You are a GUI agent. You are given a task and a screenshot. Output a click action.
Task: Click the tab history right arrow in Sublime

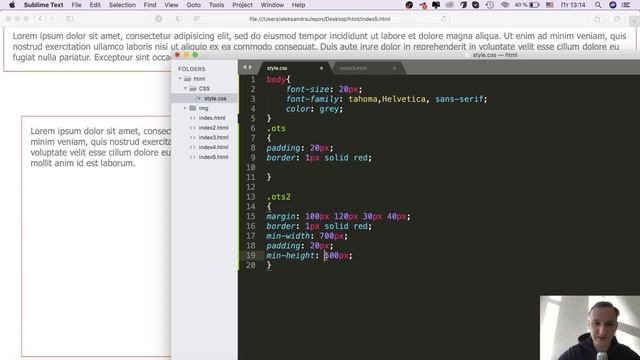(250, 67)
